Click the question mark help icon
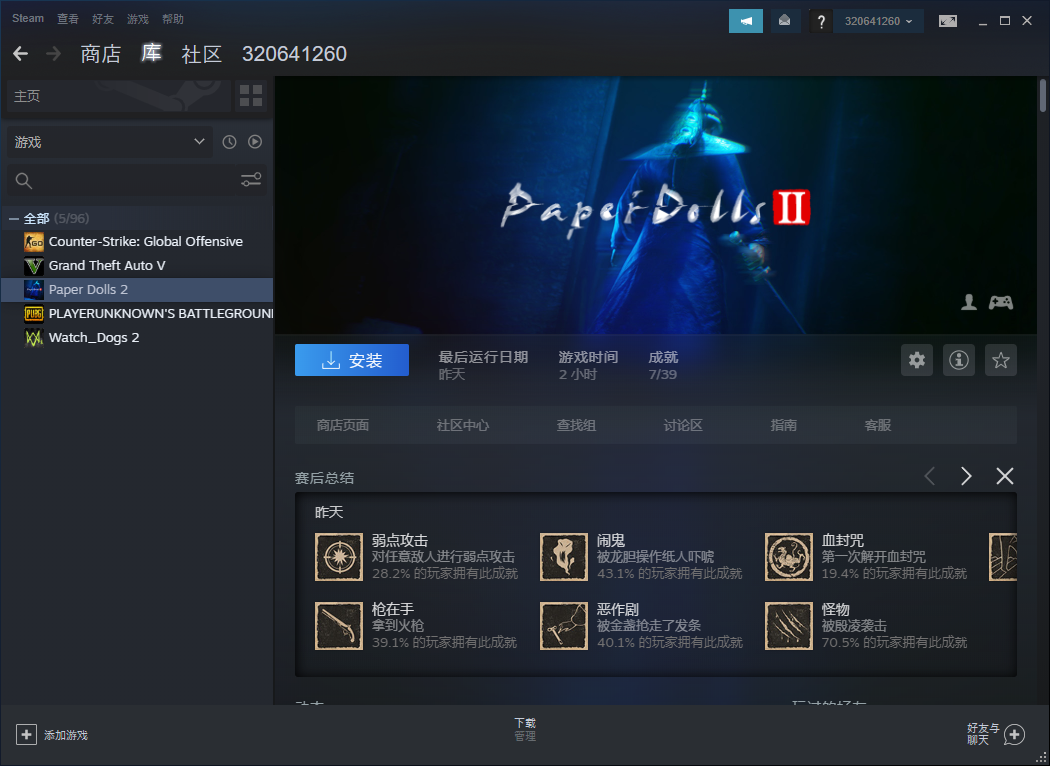The image size is (1050, 766). point(821,21)
